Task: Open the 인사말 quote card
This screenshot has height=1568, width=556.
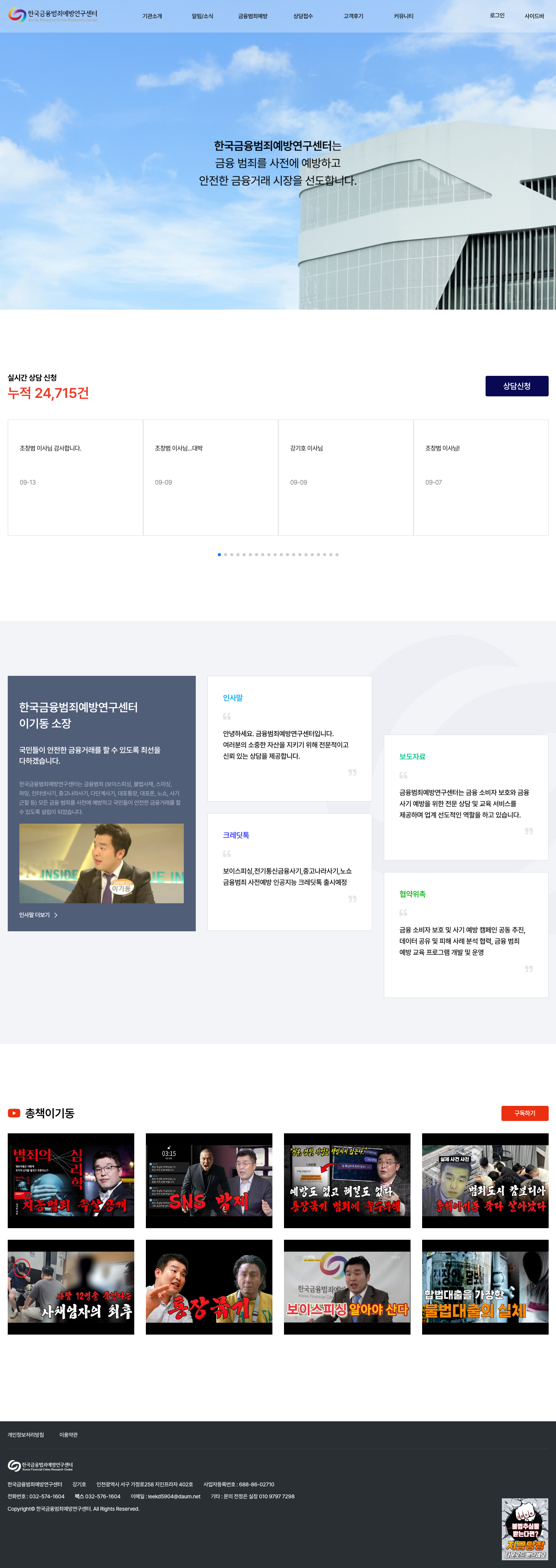Action: coord(289,739)
